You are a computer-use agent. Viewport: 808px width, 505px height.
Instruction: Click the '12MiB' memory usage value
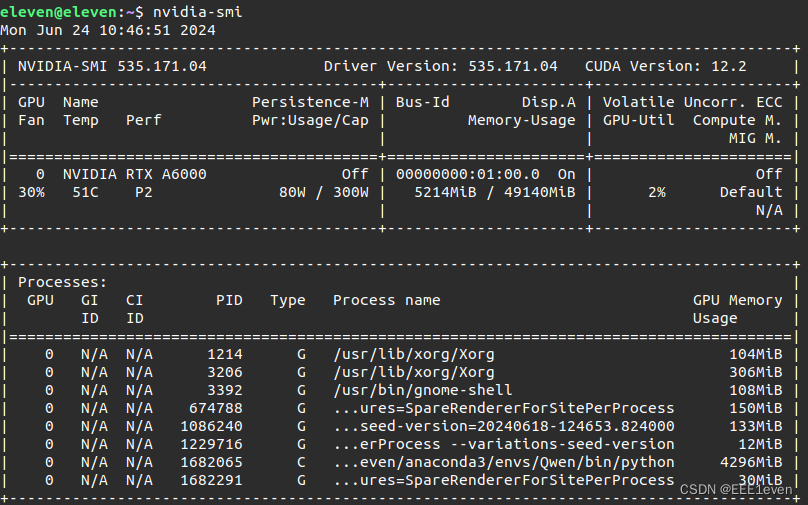(x=760, y=444)
